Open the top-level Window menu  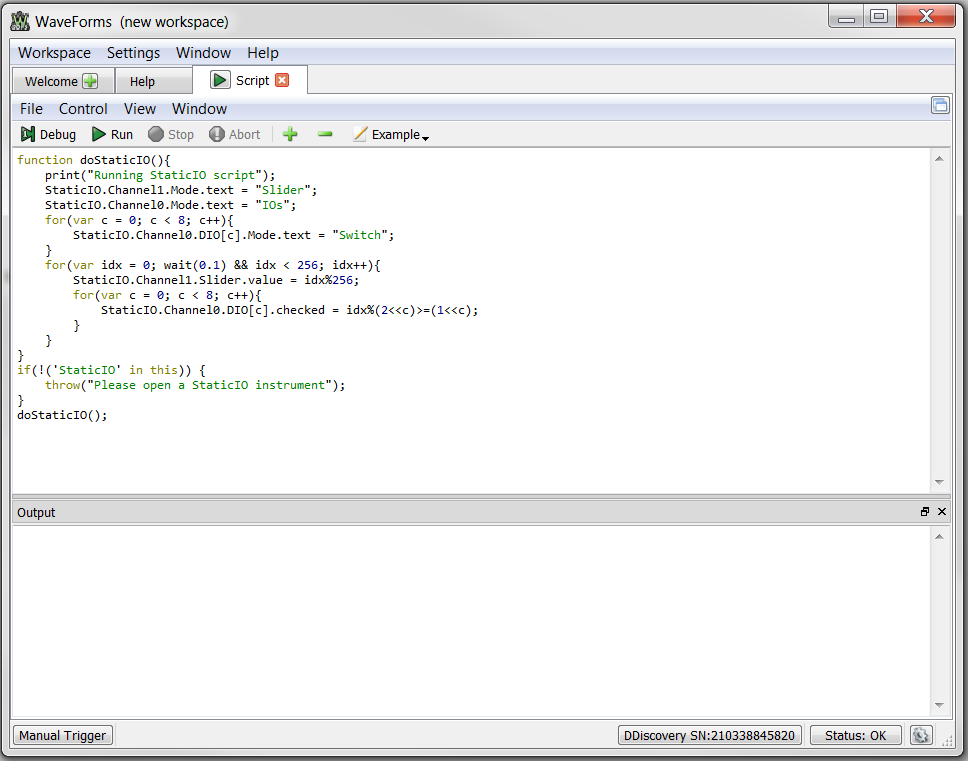[x=203, y=53]
